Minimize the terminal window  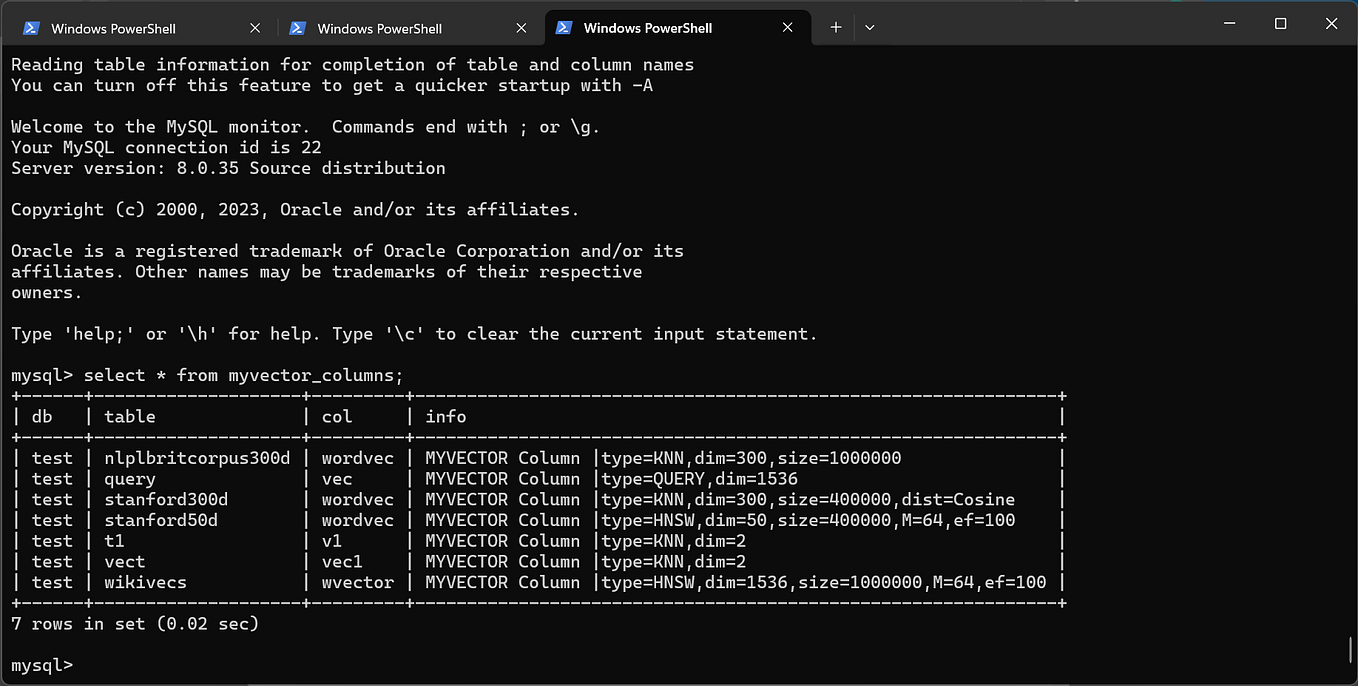pos(1230,23)
